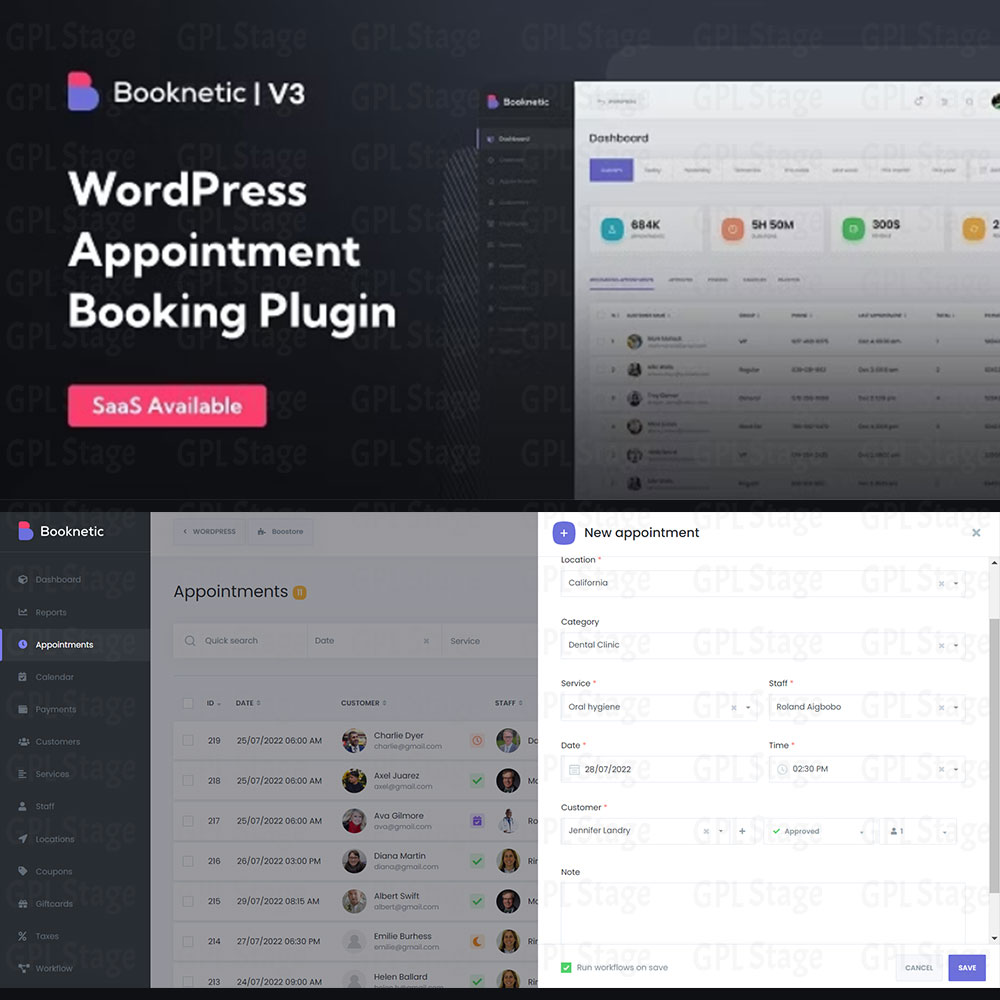Click into the Note text area
This screenshot has width=1000, height=1000.
763,912
